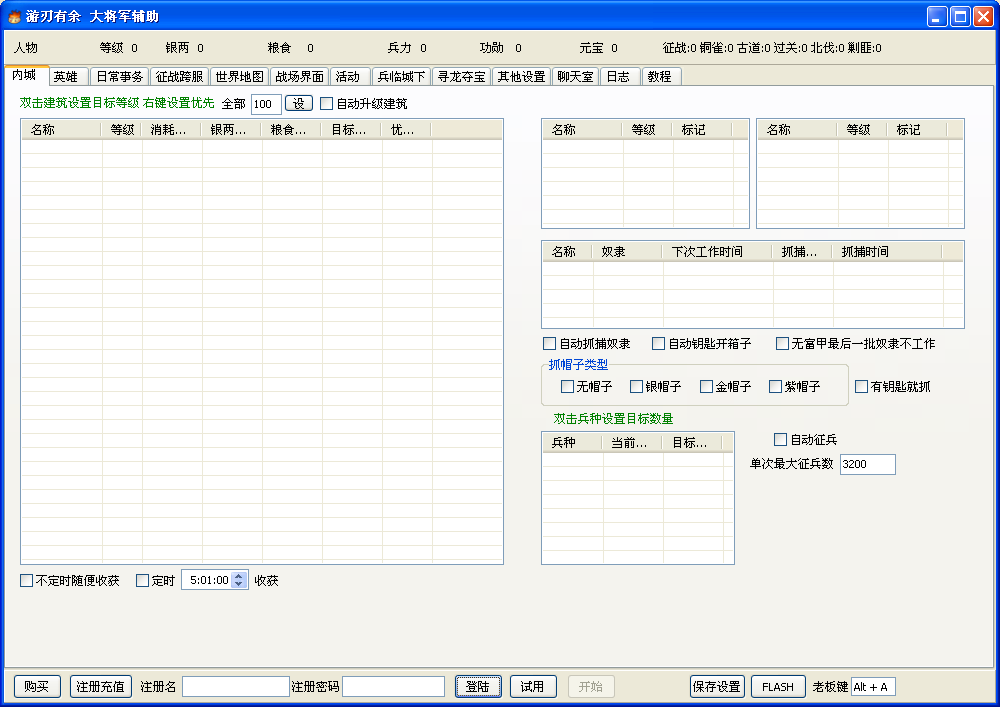Open the 日志 tab

619,77
